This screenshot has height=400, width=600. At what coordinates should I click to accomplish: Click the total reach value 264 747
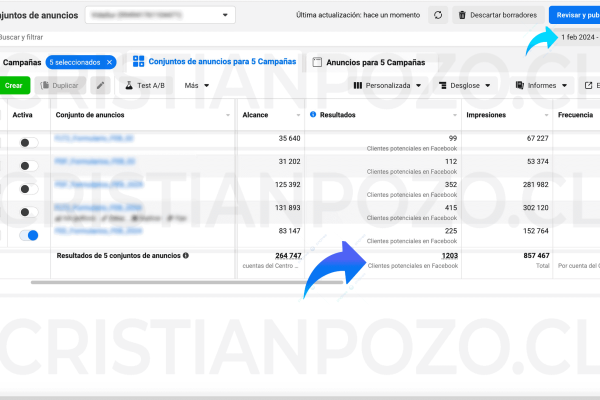point(288,255)
